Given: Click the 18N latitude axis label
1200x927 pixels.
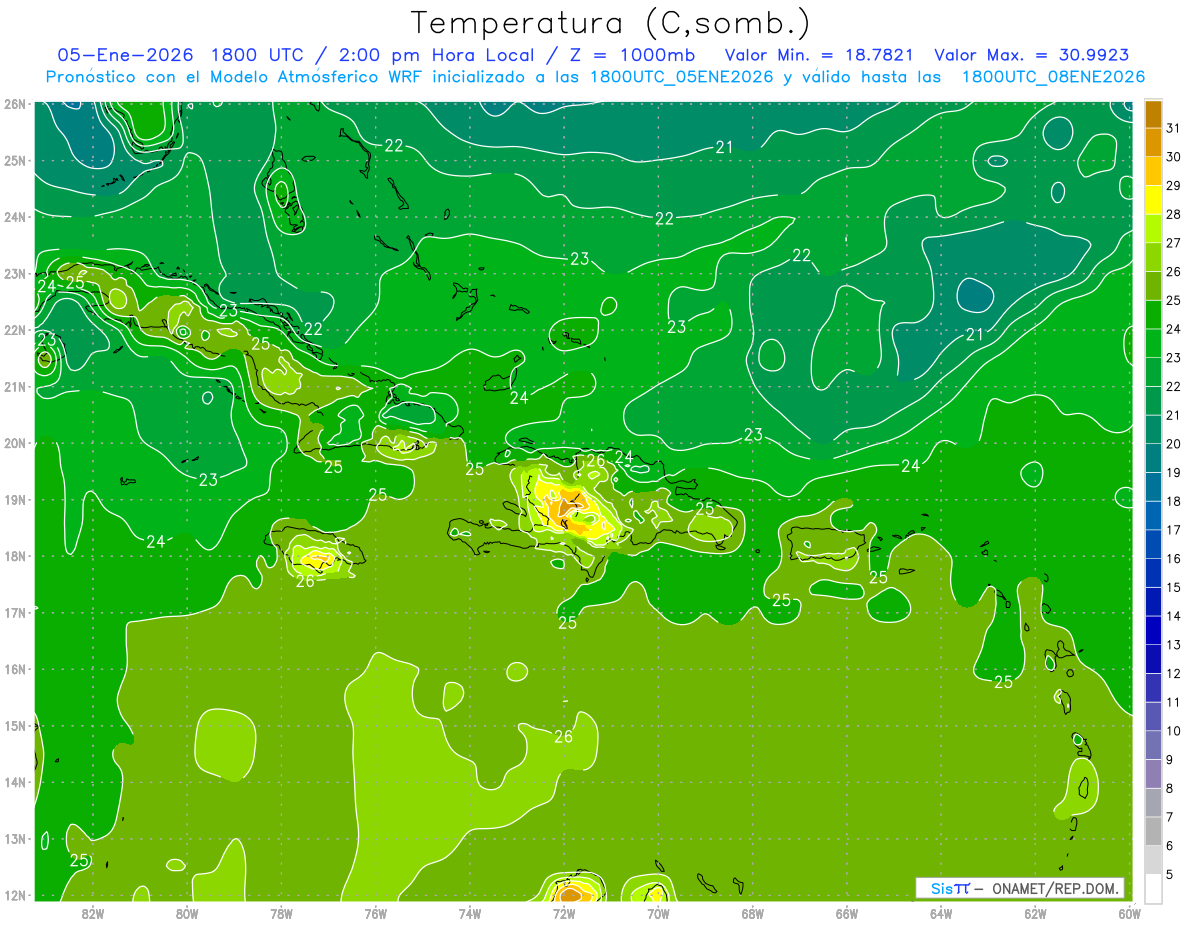Looking at the screenshot, I should pos(14,556).
